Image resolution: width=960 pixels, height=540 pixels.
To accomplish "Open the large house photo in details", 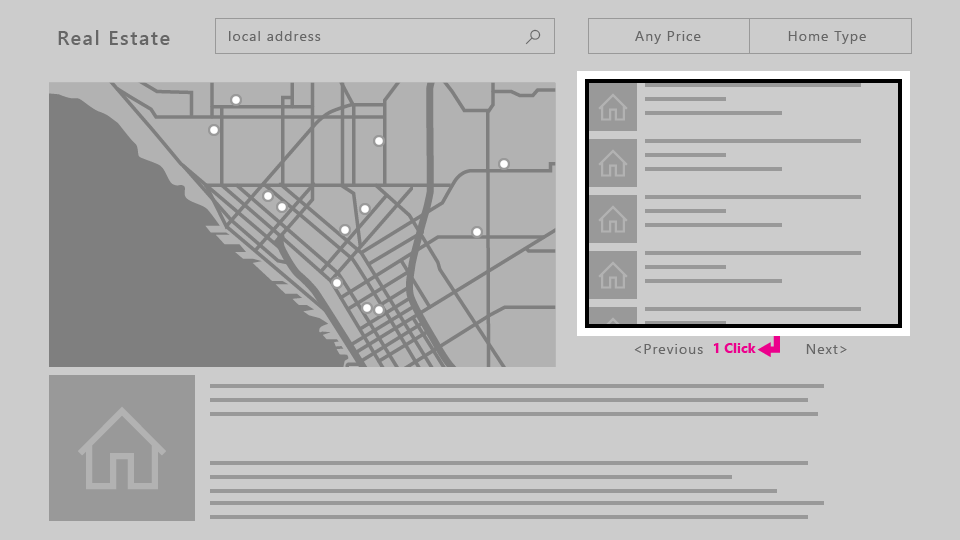I will point(122,448).
